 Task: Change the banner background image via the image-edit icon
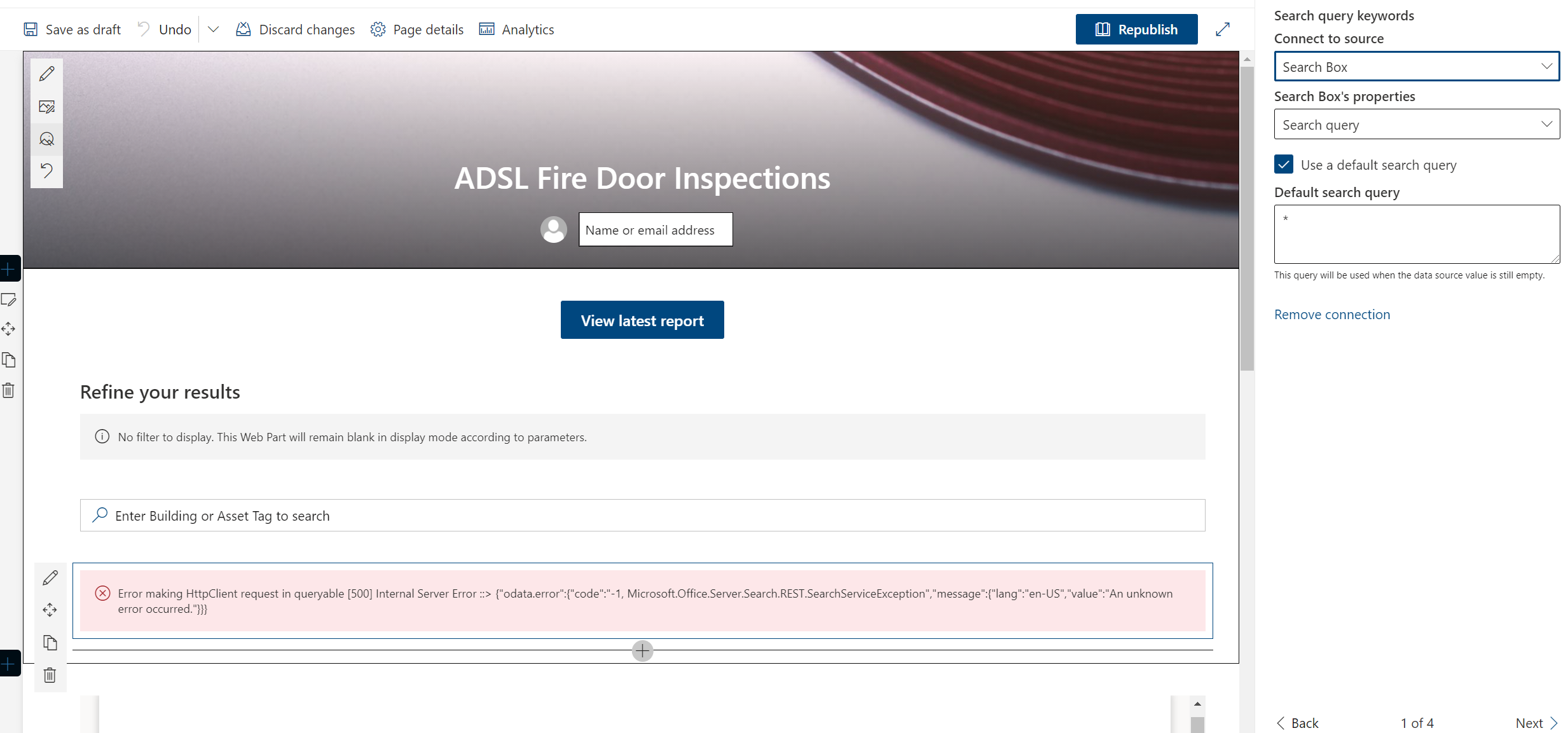pos(46,107)
